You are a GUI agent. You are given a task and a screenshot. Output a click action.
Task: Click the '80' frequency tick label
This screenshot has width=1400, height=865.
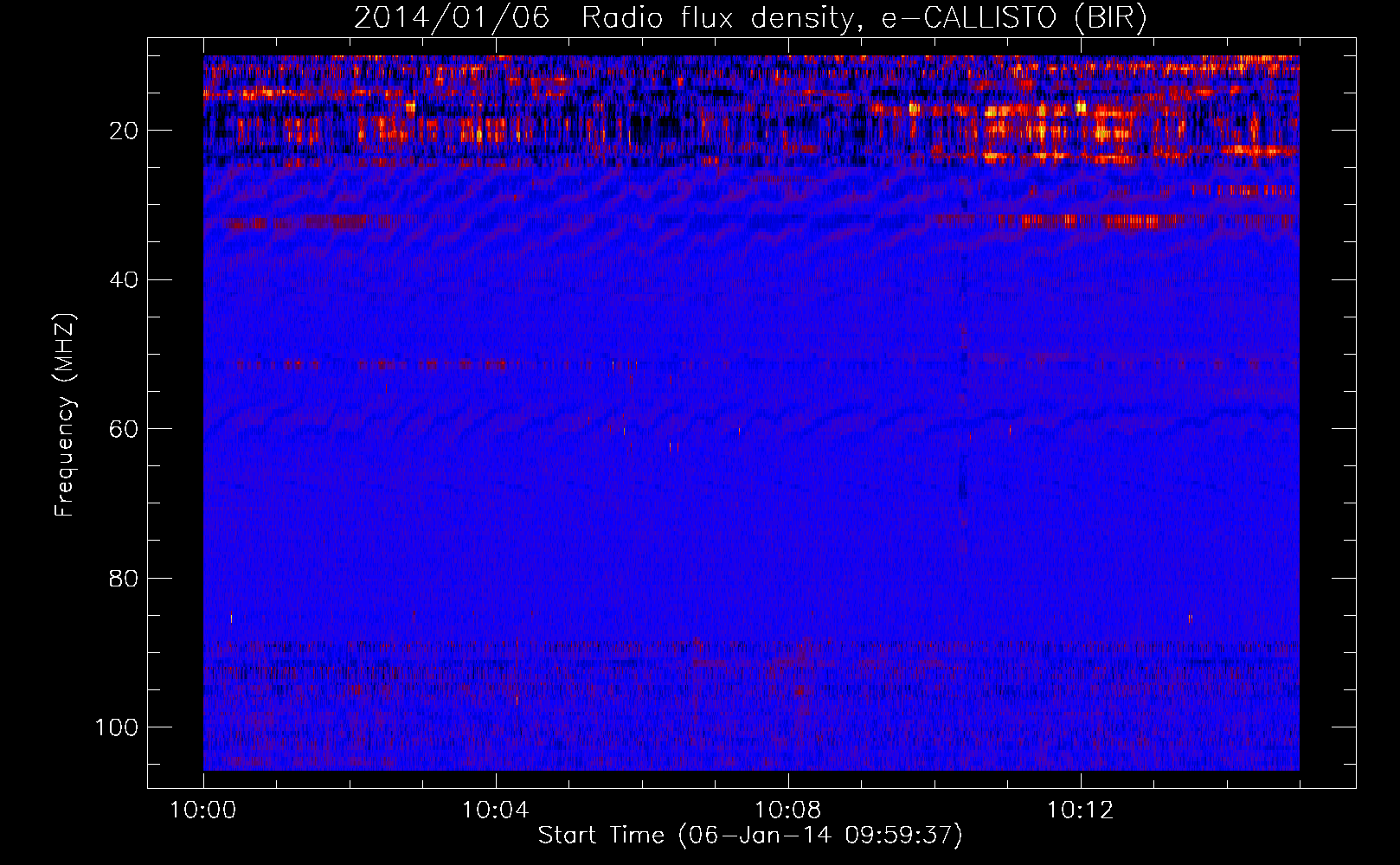coord(124,578)
